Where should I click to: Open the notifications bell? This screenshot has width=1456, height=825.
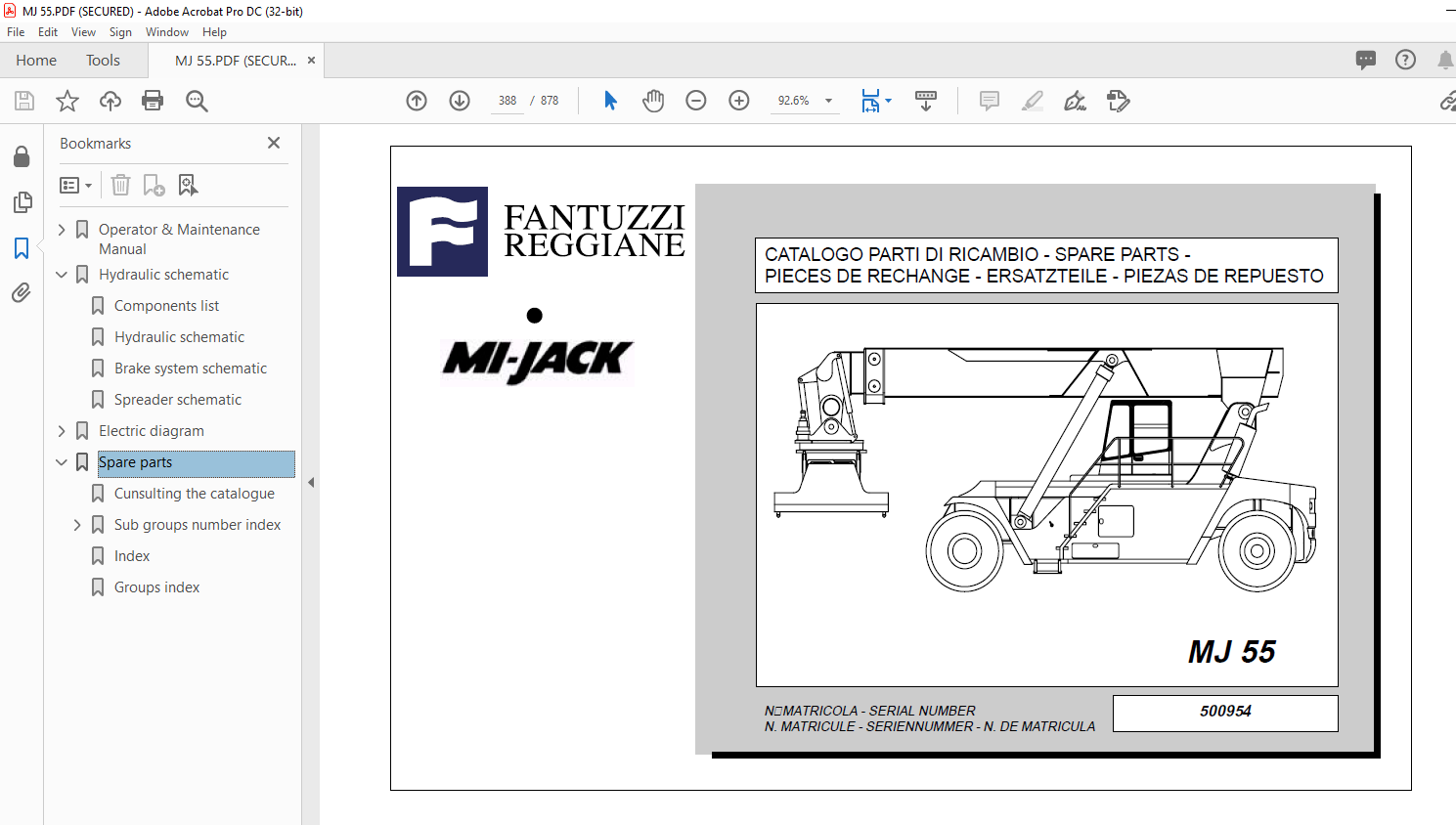tap(1445, 60)
